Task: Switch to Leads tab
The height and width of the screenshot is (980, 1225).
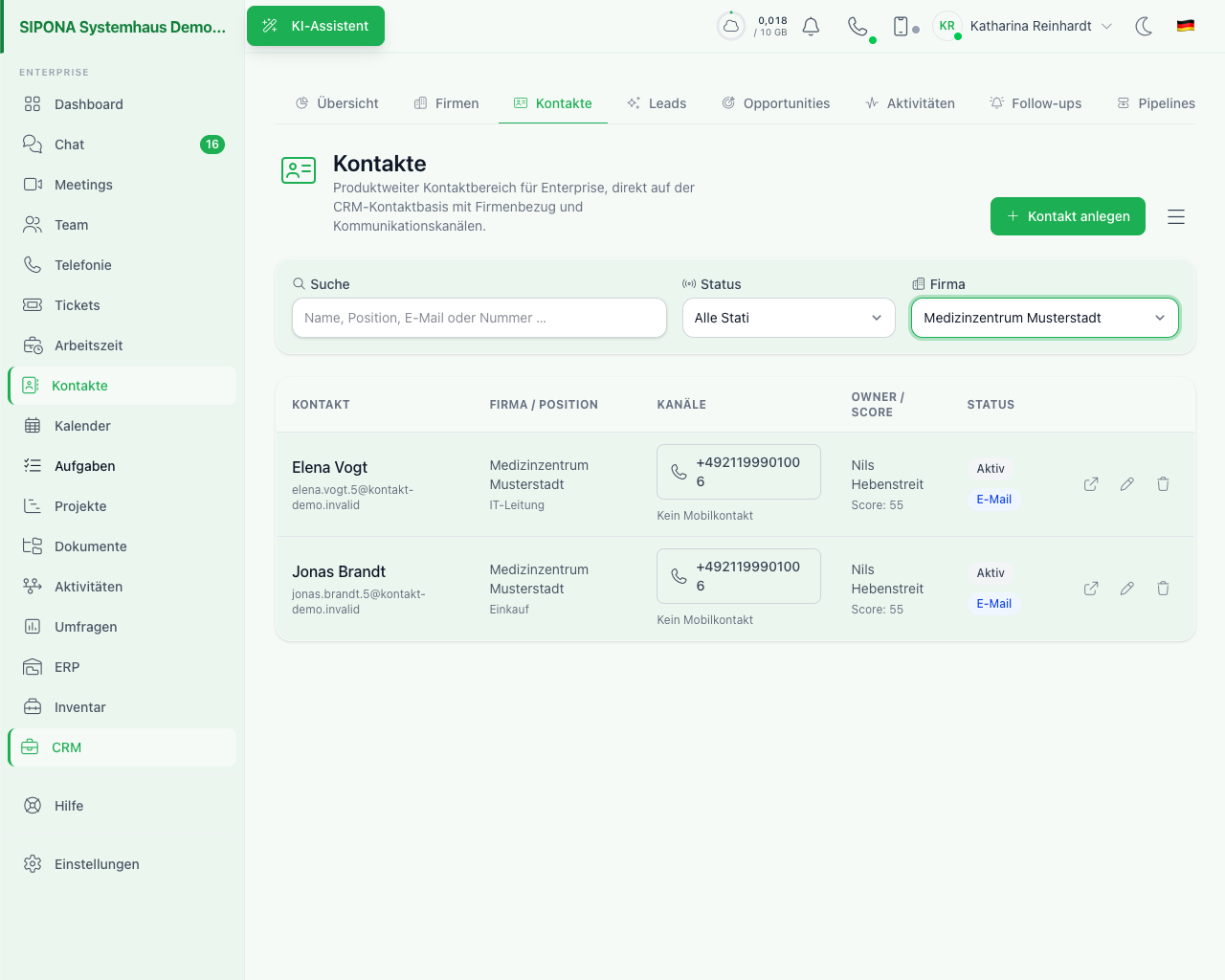Action: [x=657, y=103]
